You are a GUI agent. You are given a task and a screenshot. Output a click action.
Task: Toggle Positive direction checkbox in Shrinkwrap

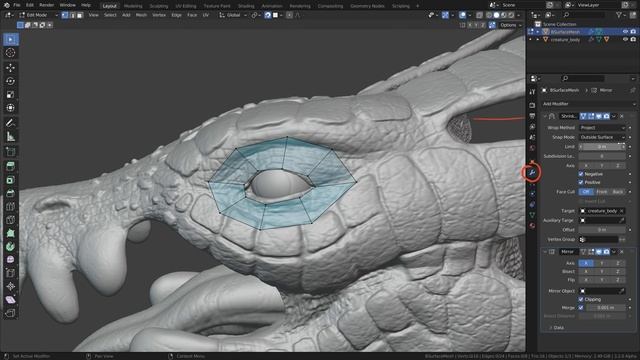point(581,182)
